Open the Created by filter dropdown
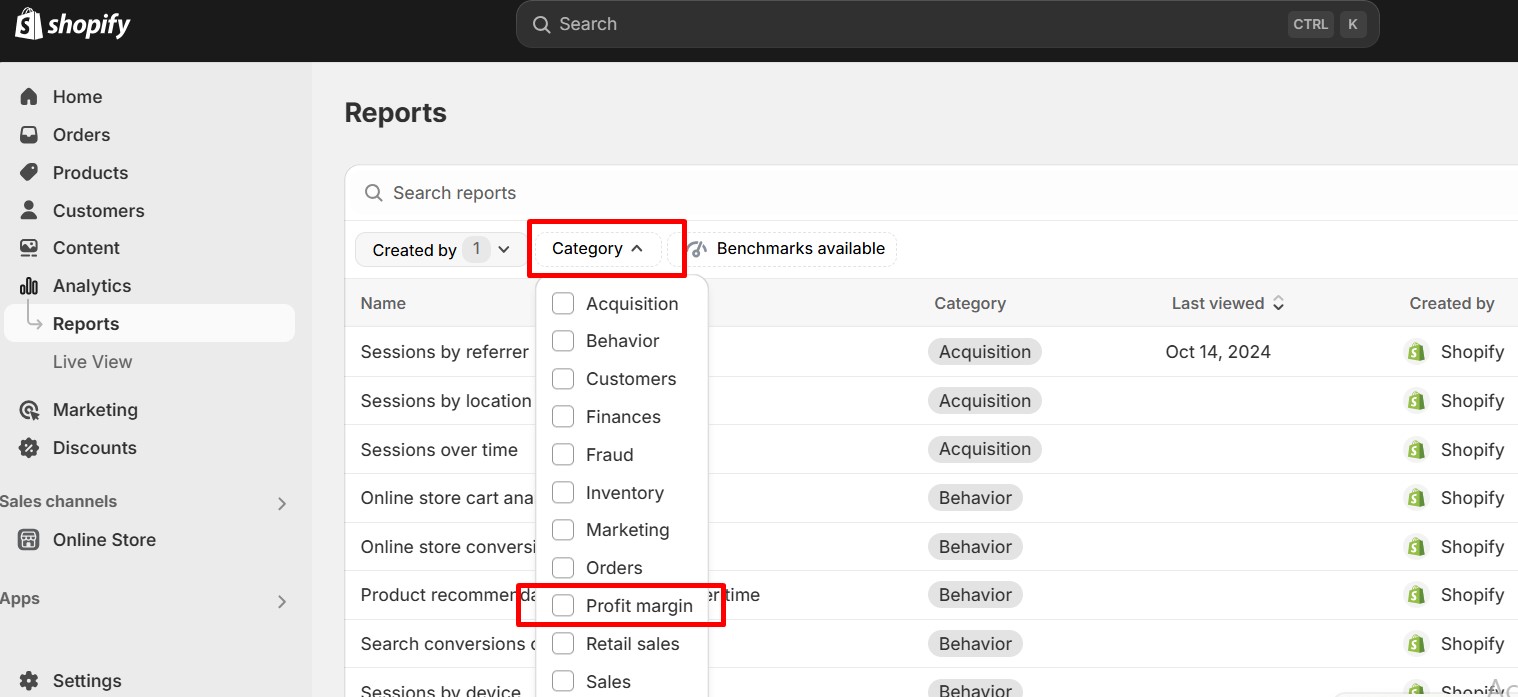1518x697 pixels. pos(440,250)
